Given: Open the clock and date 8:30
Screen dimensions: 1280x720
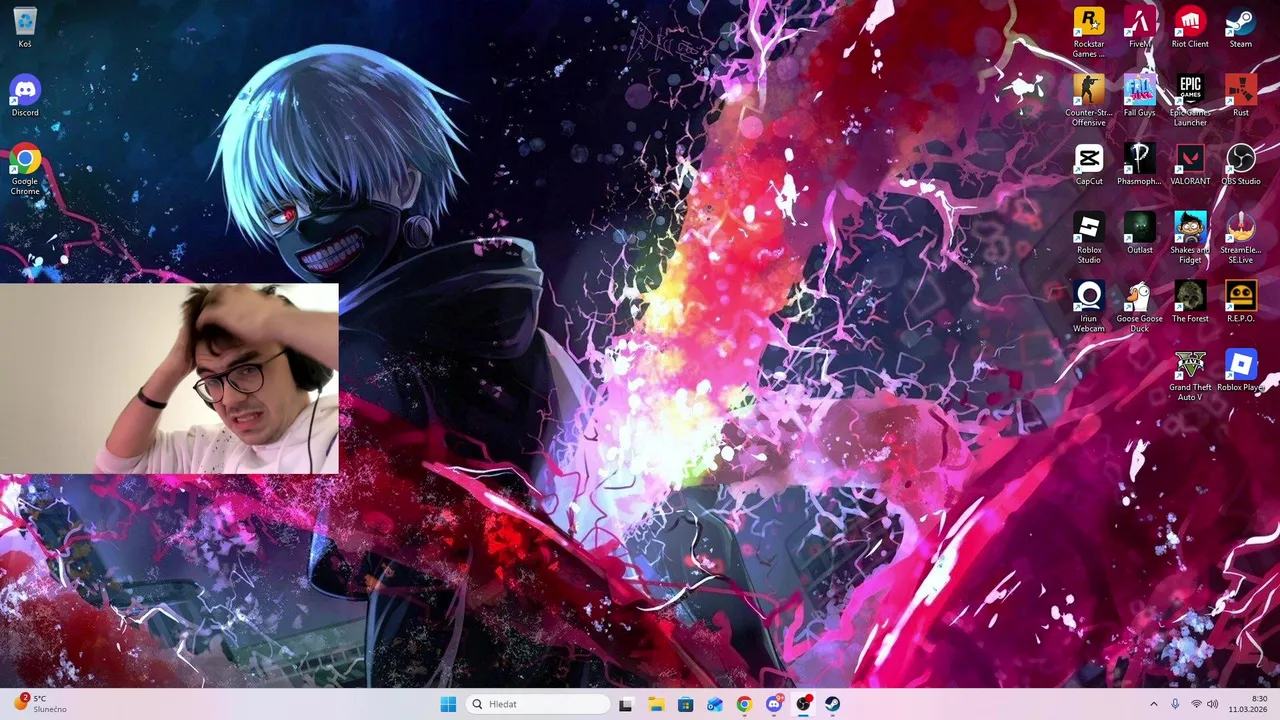Looking at the screenshot, I should (x=1248, y=704).
